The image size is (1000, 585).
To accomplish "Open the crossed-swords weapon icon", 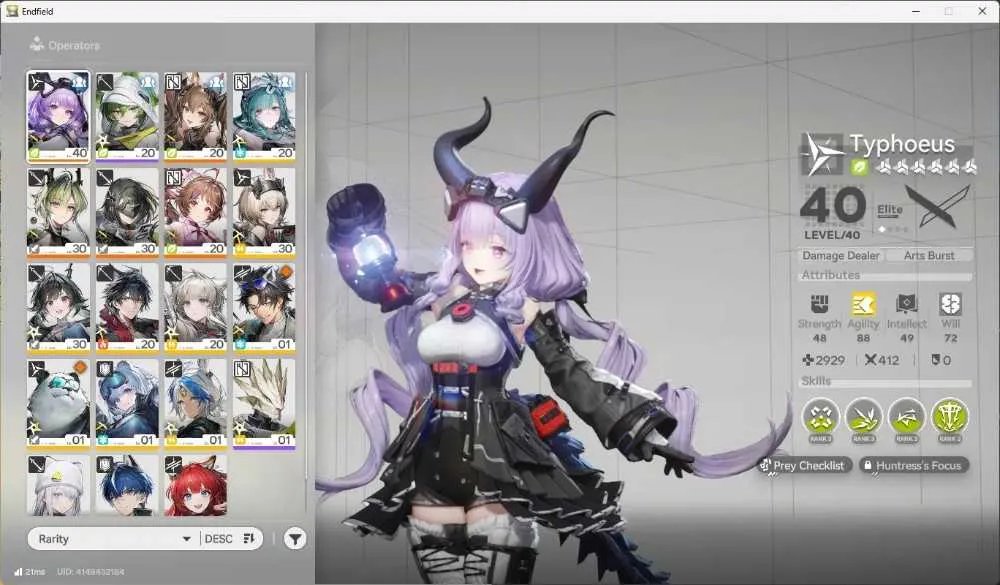I will pyautogui.click(x=937, y=207).
